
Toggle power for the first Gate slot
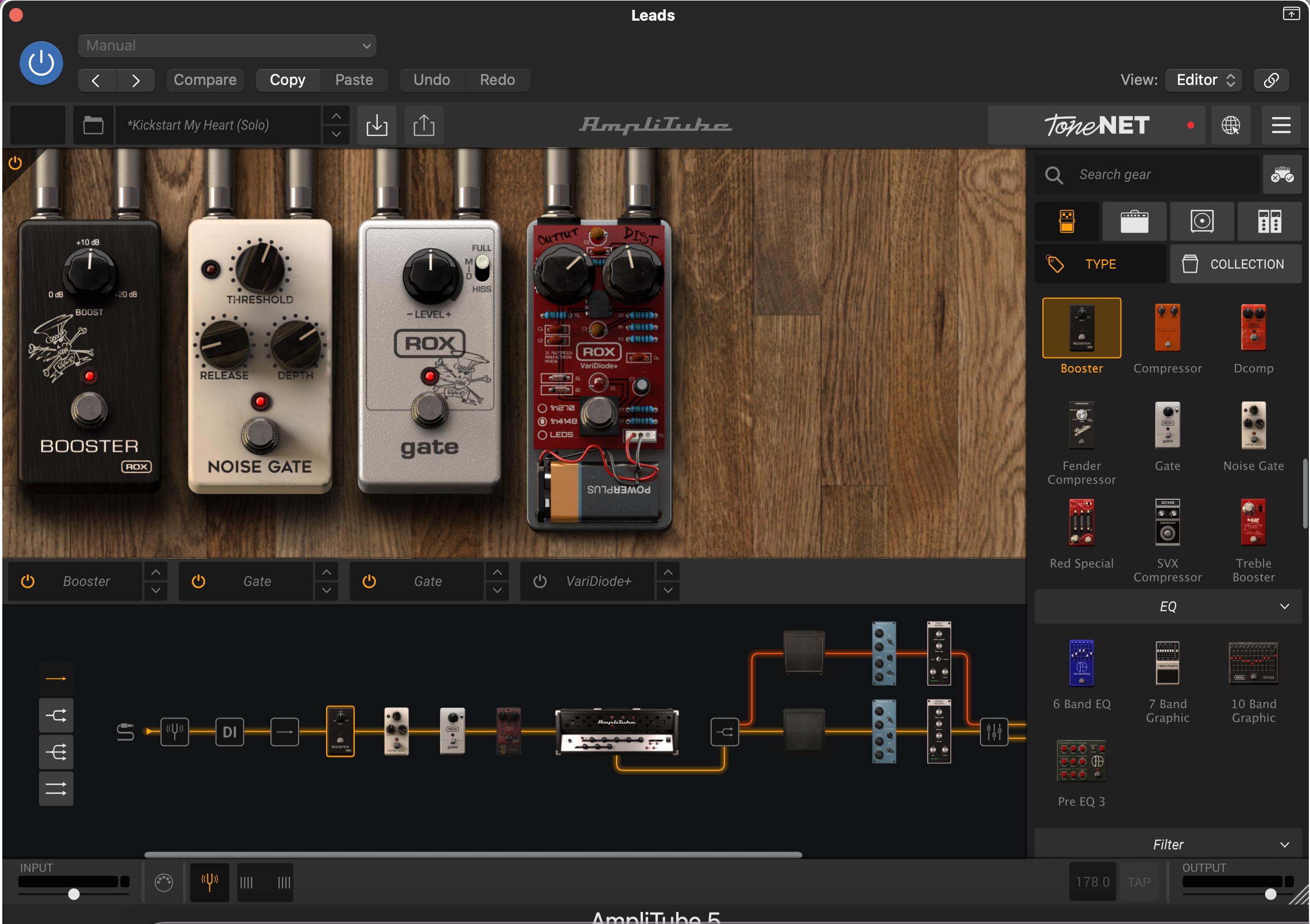[199, 581]
